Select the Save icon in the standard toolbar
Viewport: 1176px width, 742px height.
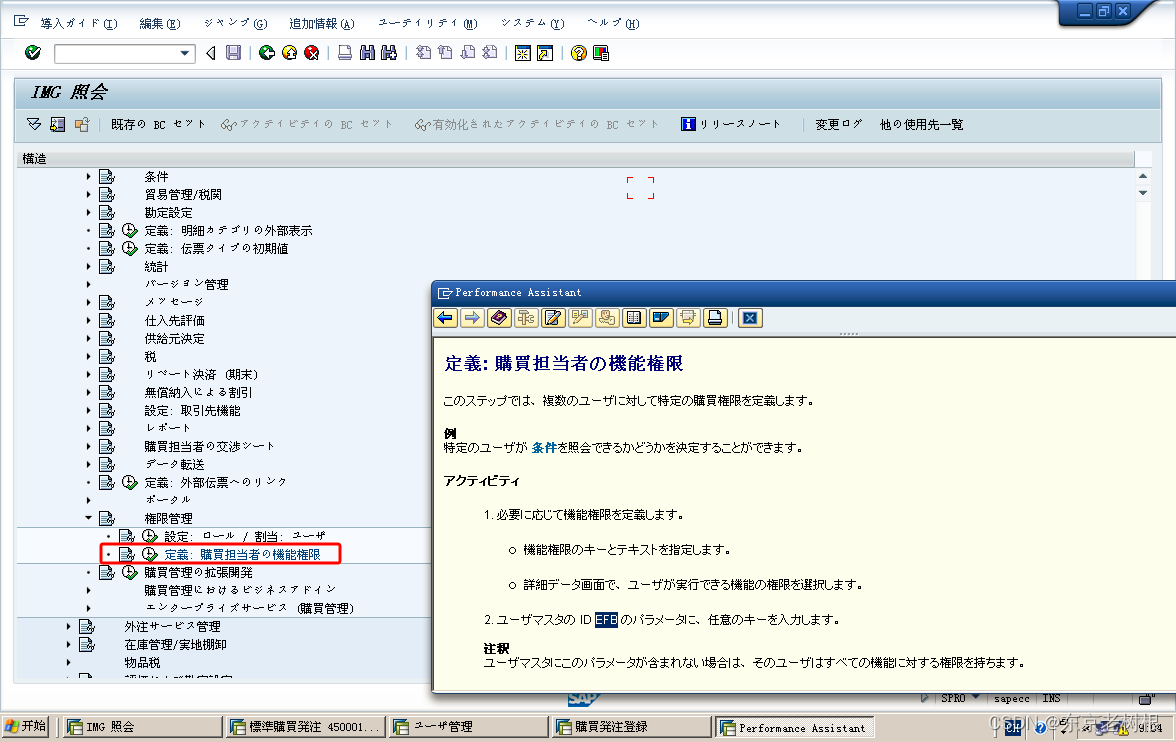pos(232,54)
